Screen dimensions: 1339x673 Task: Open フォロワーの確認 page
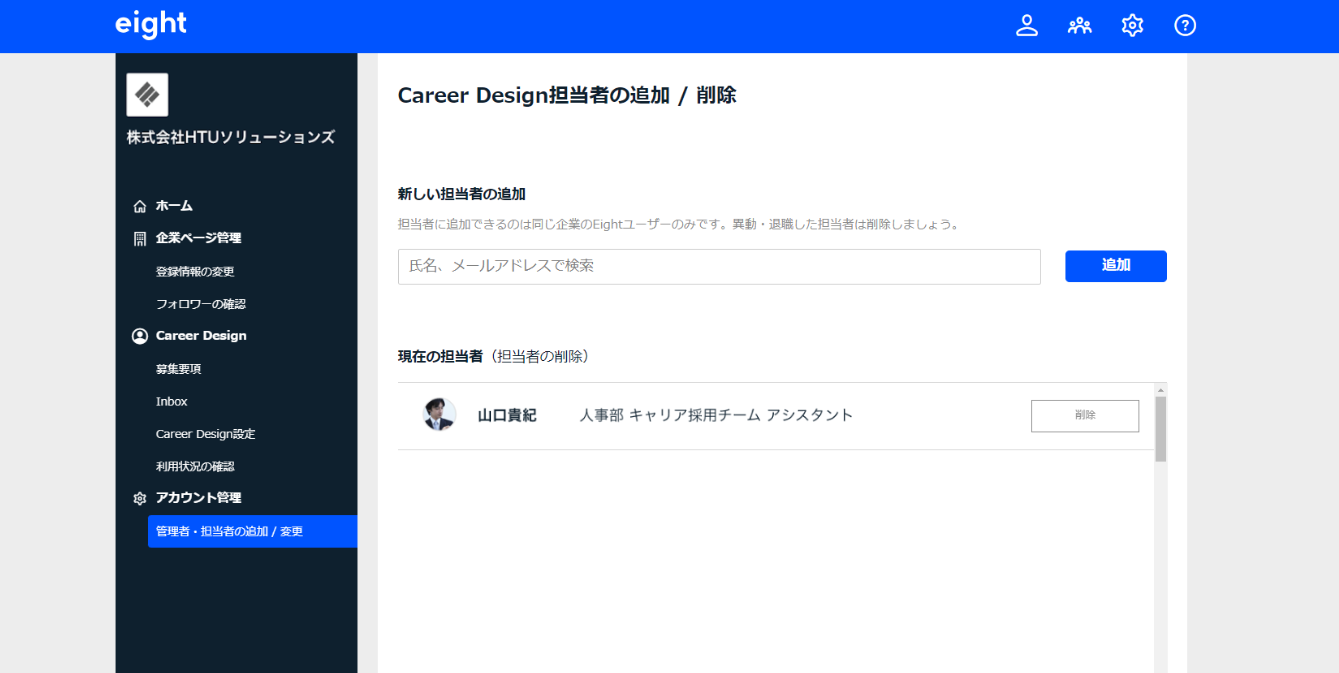[x=201, y=304]
